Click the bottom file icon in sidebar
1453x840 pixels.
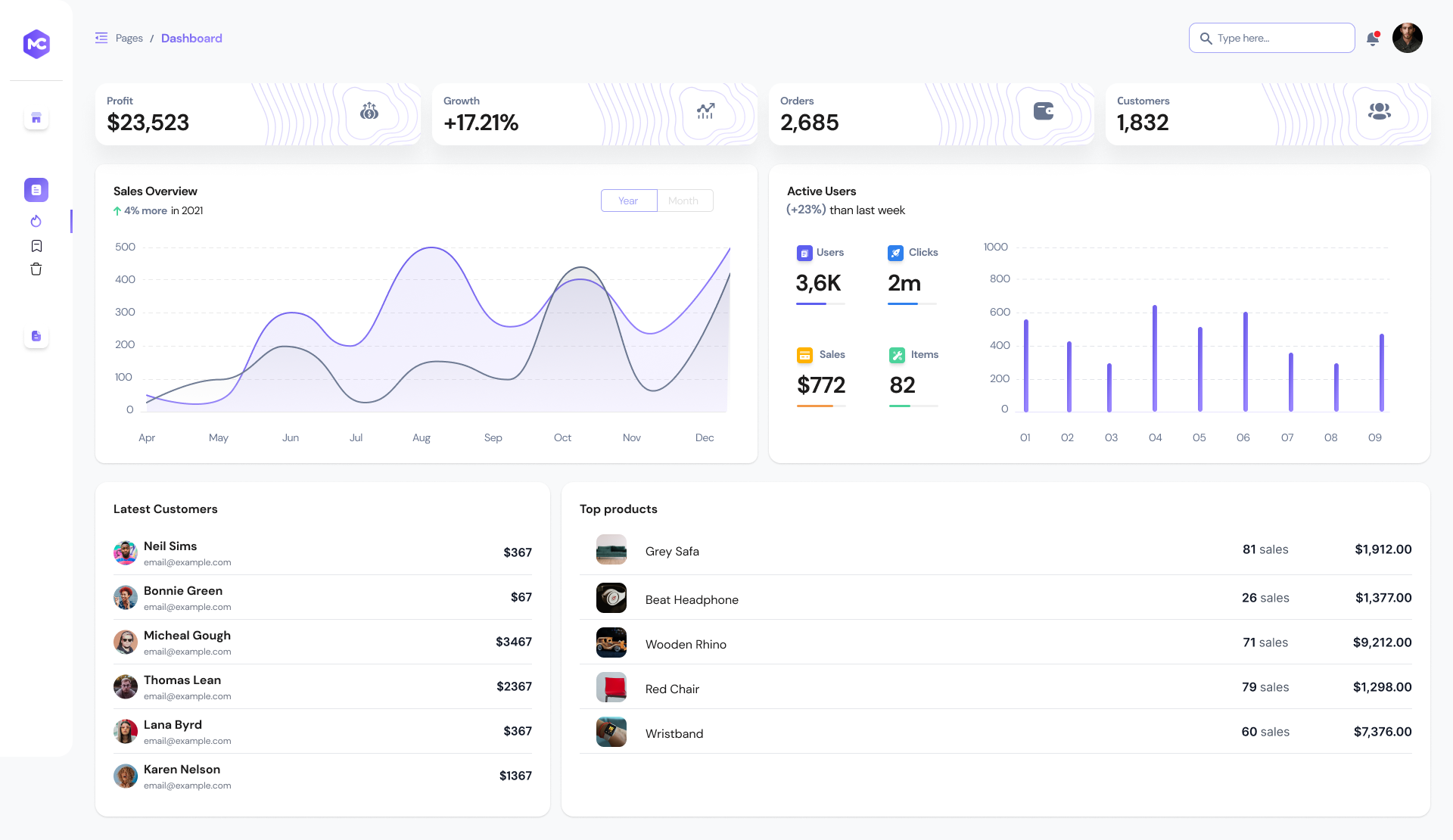pos(36,336)
